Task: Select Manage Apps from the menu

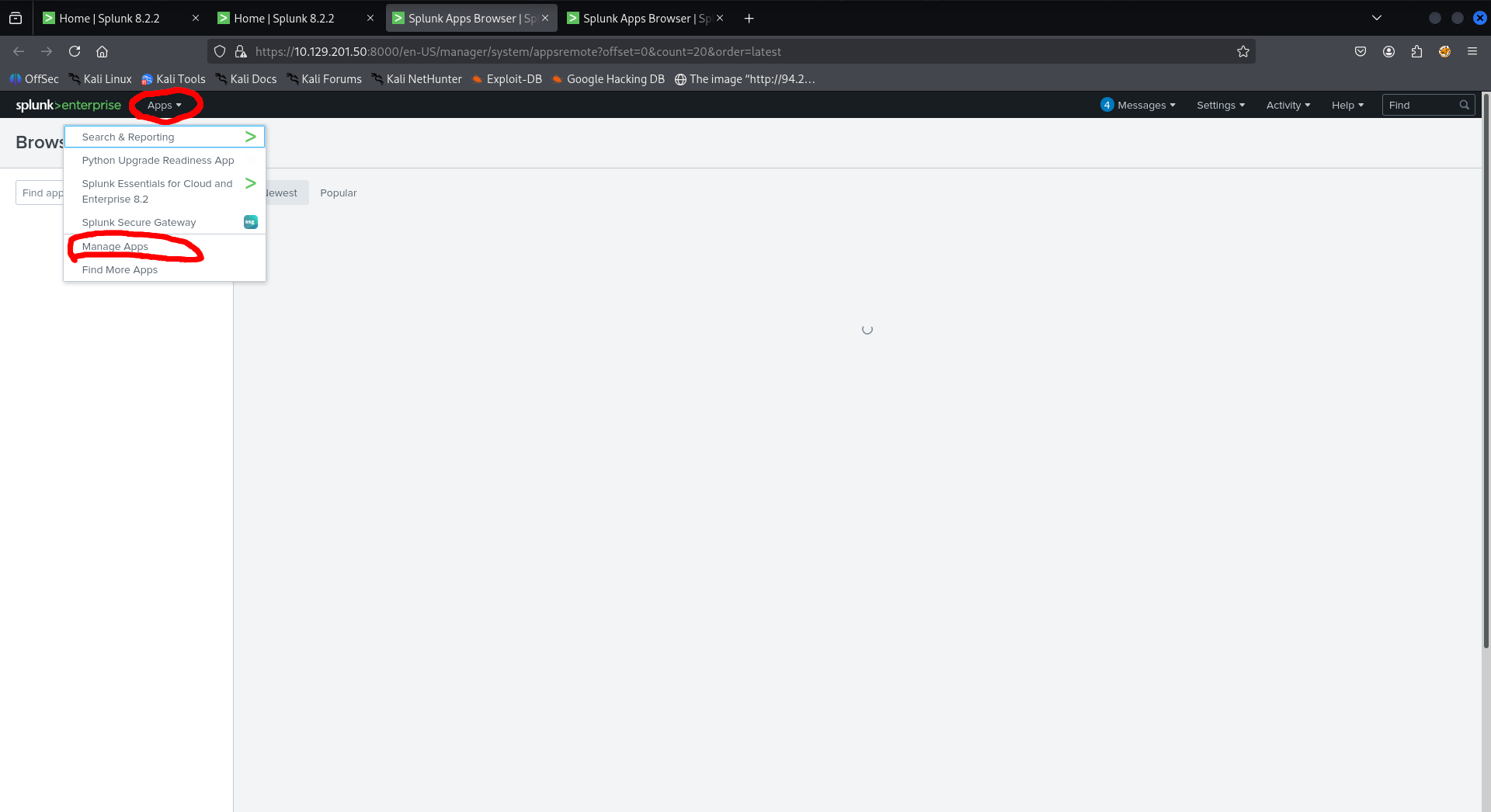Action: (115, 247)
